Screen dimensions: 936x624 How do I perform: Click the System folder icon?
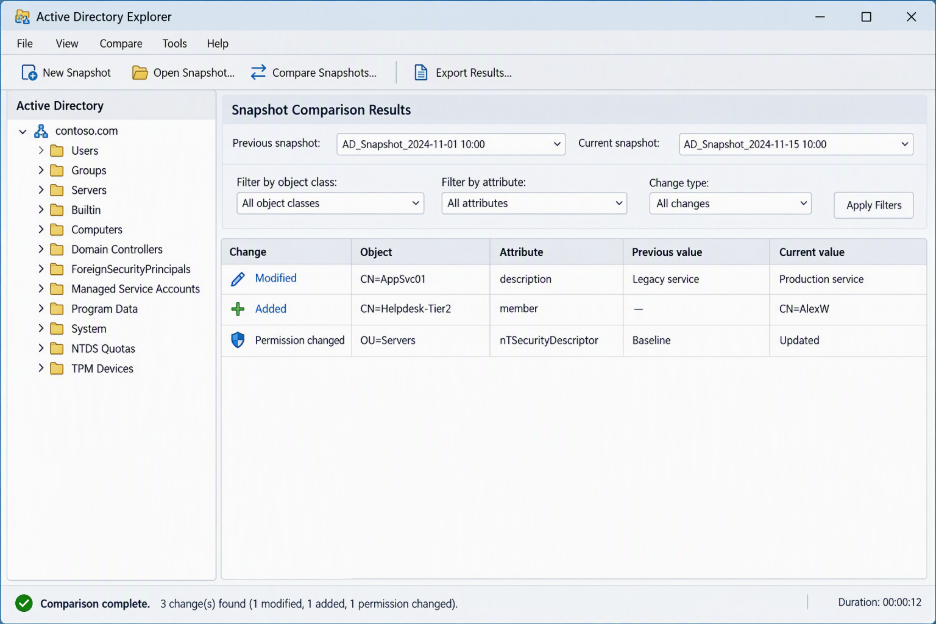click(x=57, y=329)
